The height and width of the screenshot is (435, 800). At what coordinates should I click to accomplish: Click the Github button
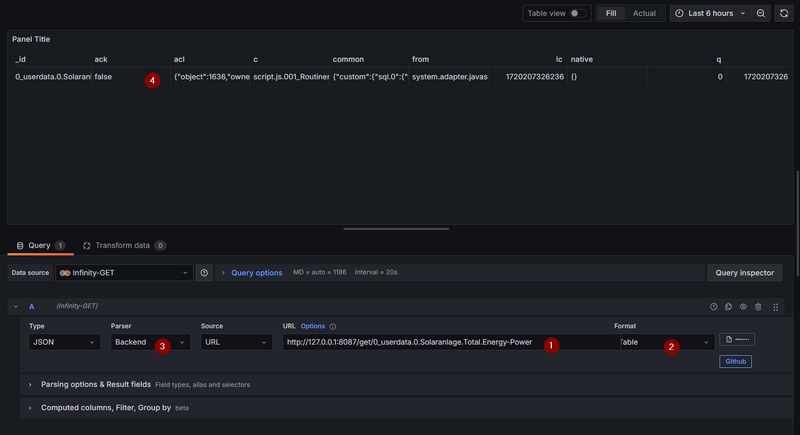[x=735, y=361]
